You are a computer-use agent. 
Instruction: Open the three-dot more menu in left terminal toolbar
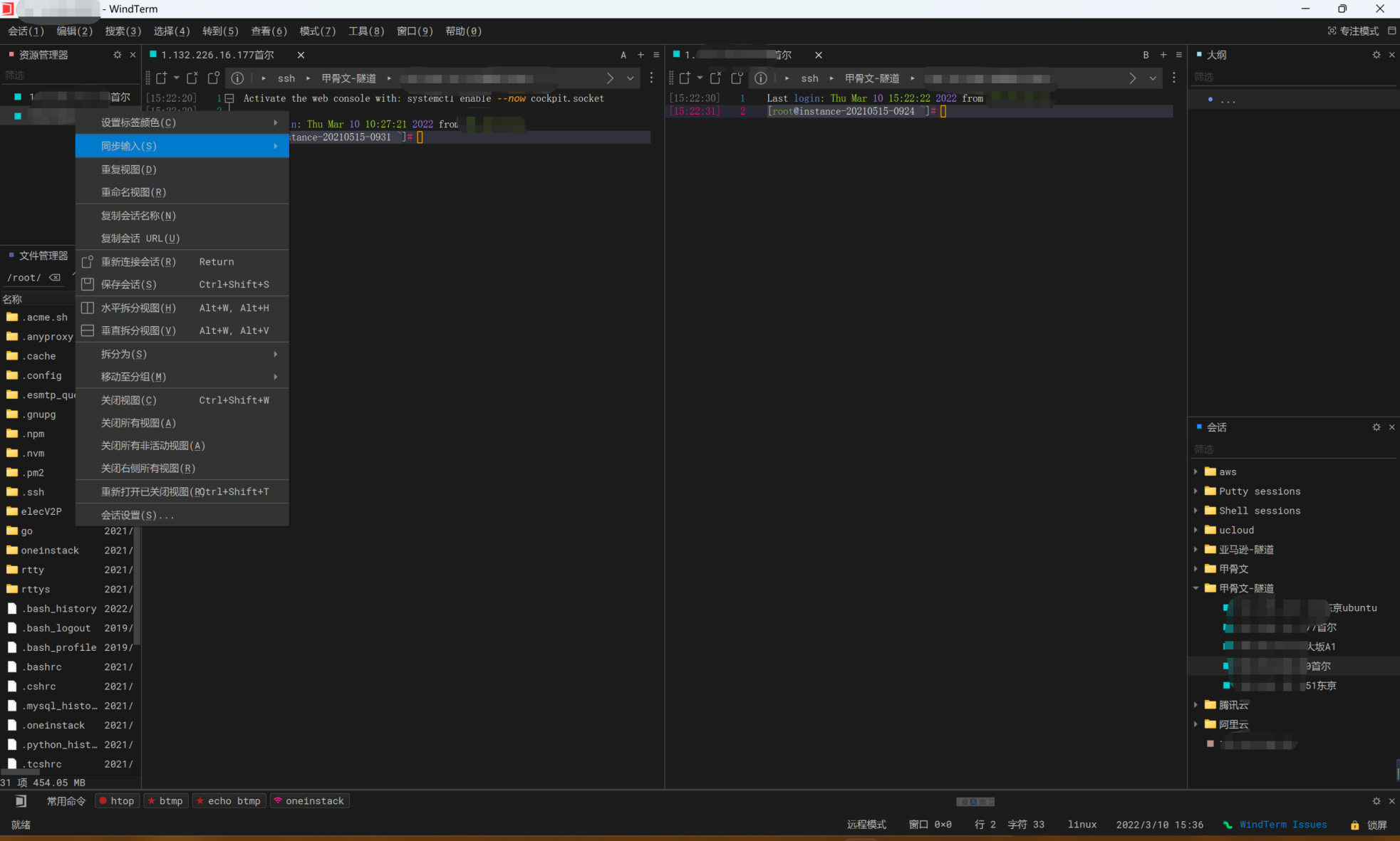click(651, 78)
